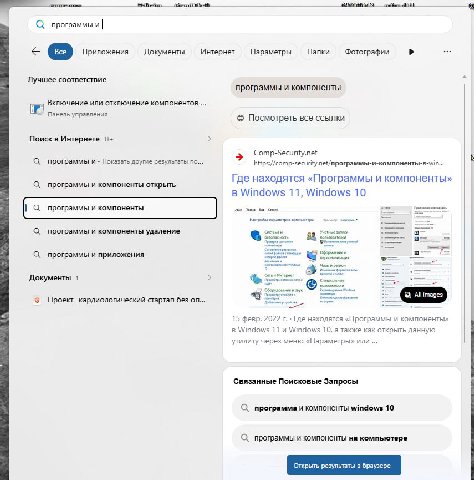Expand the 'Документы' section chevron

tap(209, 277)
